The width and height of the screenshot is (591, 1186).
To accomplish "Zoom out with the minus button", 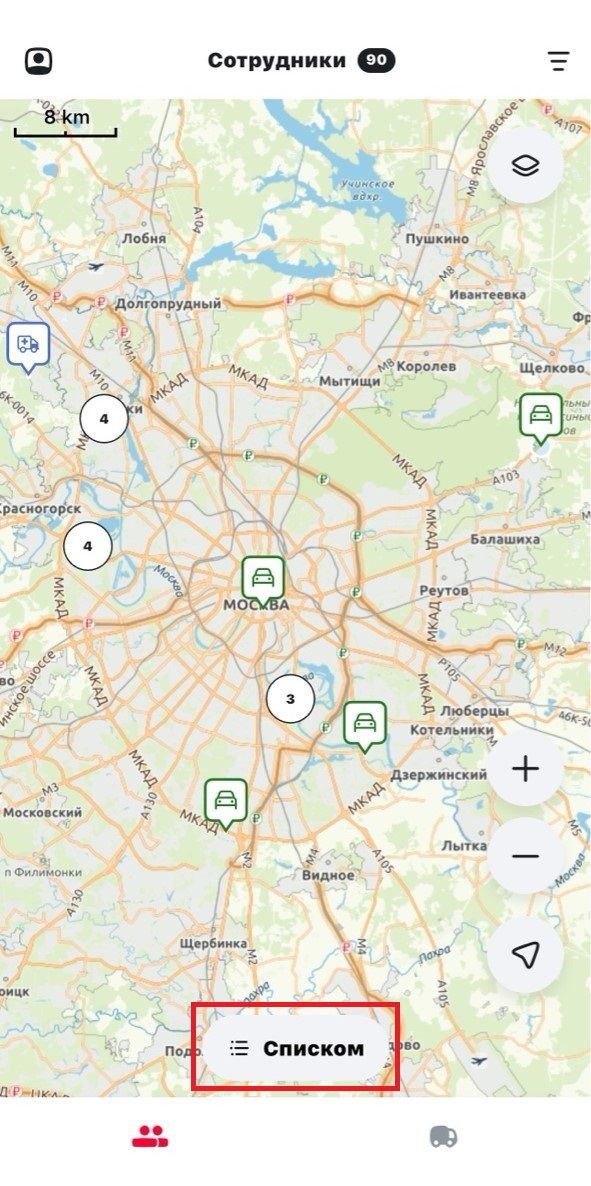I will point(525,856).
